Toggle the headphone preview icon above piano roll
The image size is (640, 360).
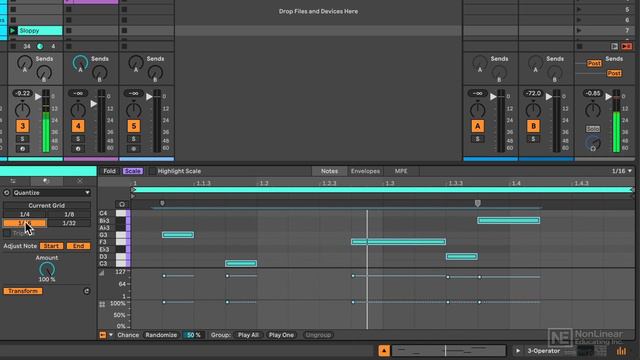(122, 204)
